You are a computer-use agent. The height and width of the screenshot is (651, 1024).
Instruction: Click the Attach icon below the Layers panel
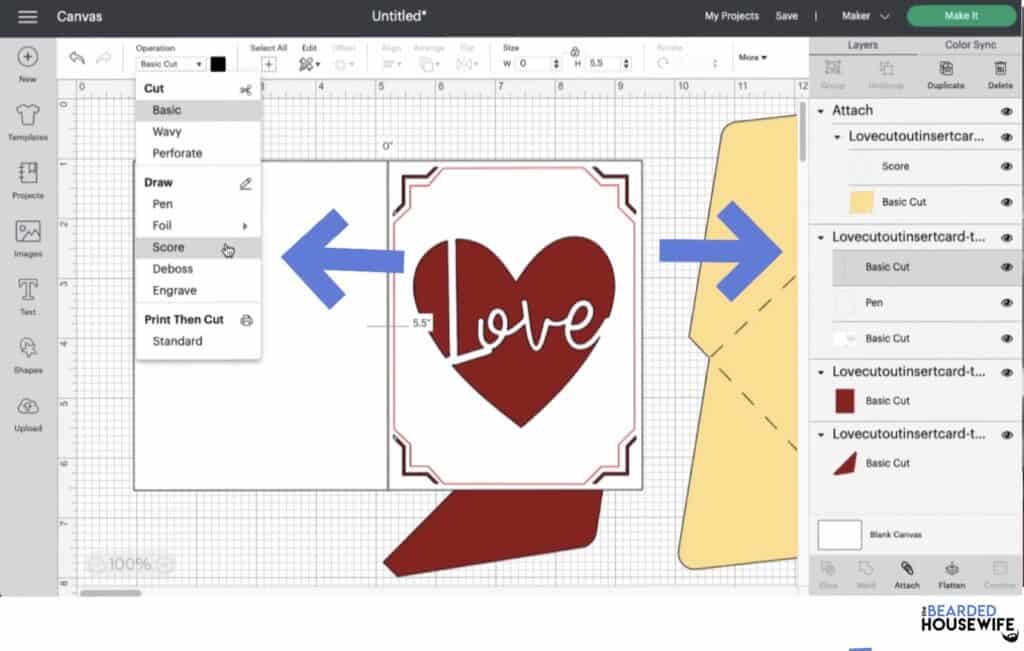[x=908, y=572]
